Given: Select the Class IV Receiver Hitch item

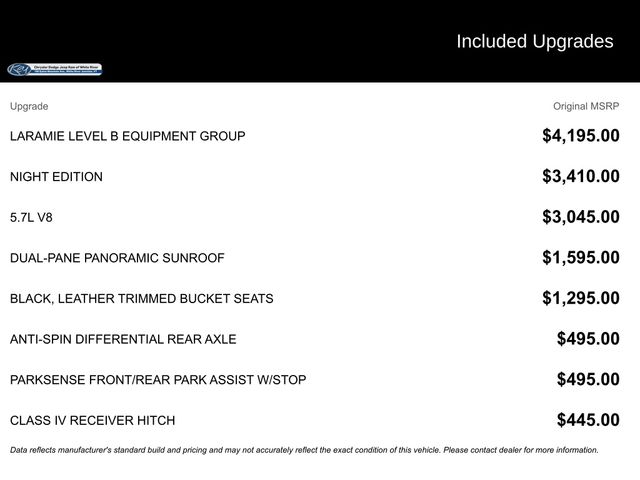Looking at the screenshot, I should click(92, 420).
